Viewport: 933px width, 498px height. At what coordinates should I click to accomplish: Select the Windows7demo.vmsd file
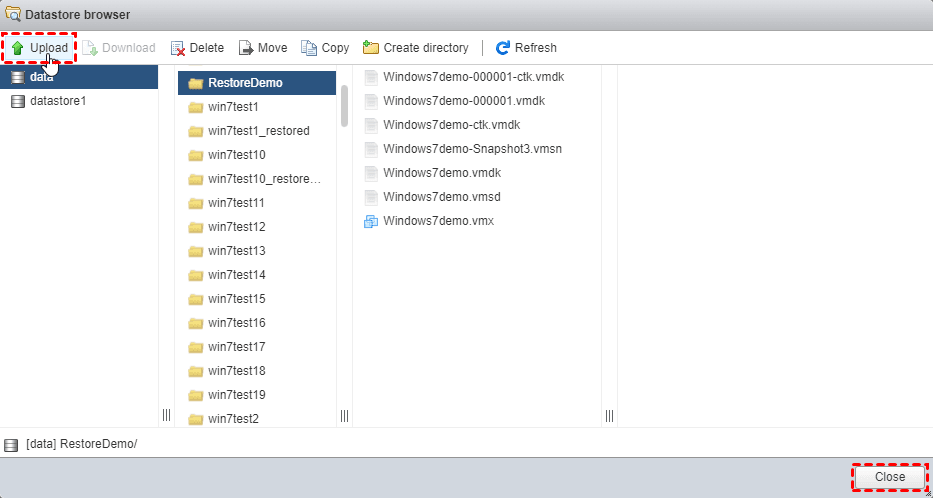point(442,197)
